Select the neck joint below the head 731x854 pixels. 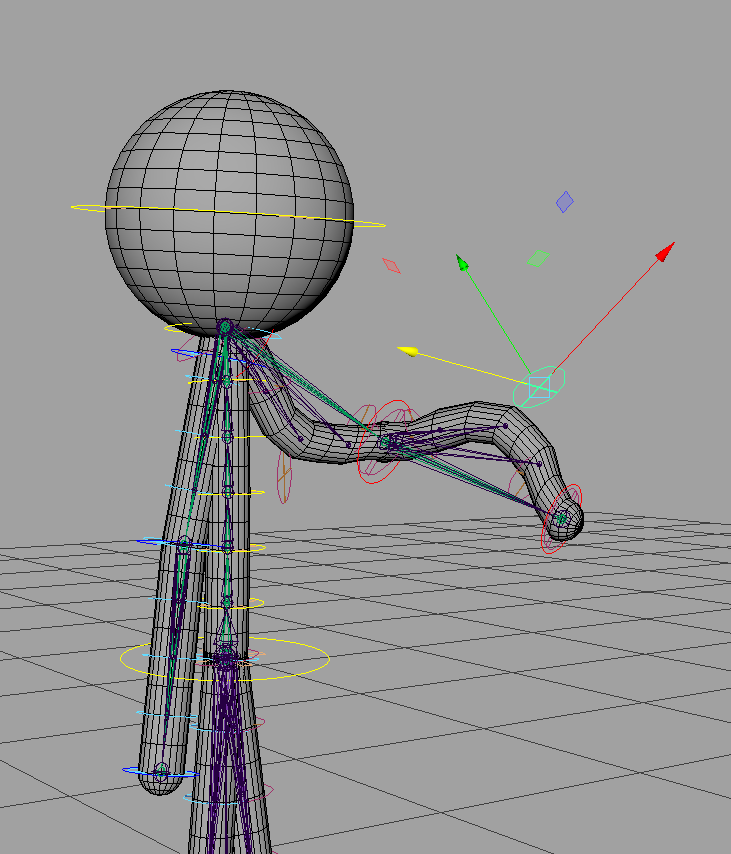pyautogui.click(x=225, y=327)
